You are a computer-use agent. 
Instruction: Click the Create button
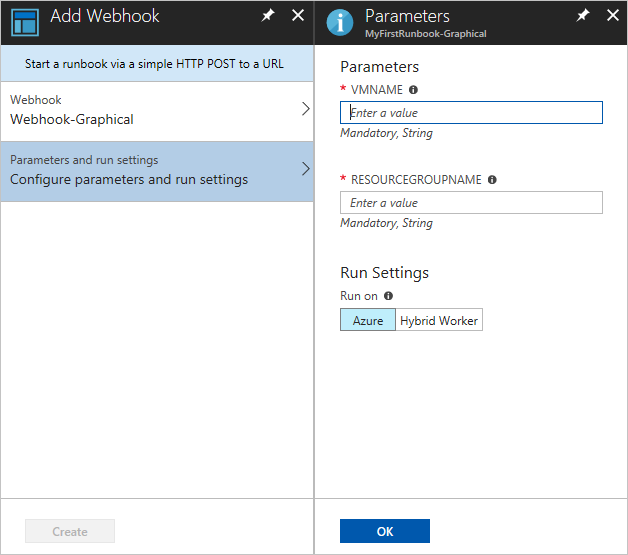pyautogui.click(x=70, y=531)
